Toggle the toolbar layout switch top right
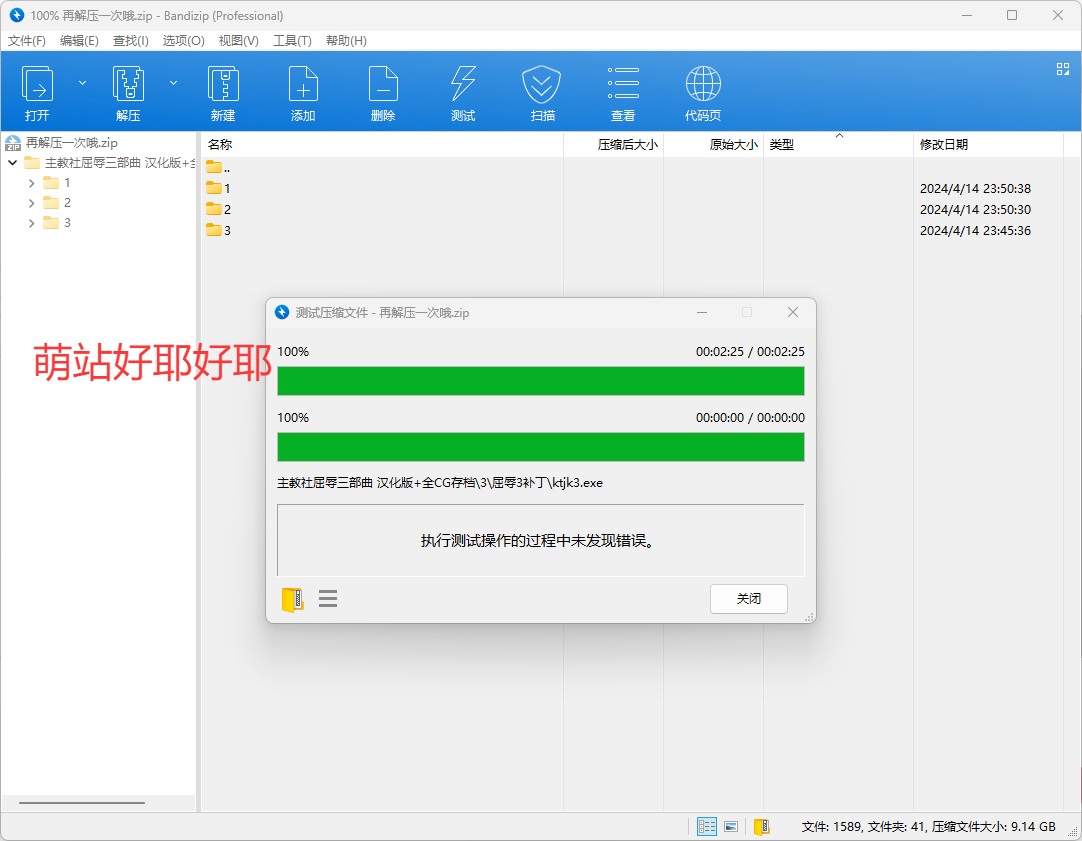1082x841 pixels. click(1062, 71)
